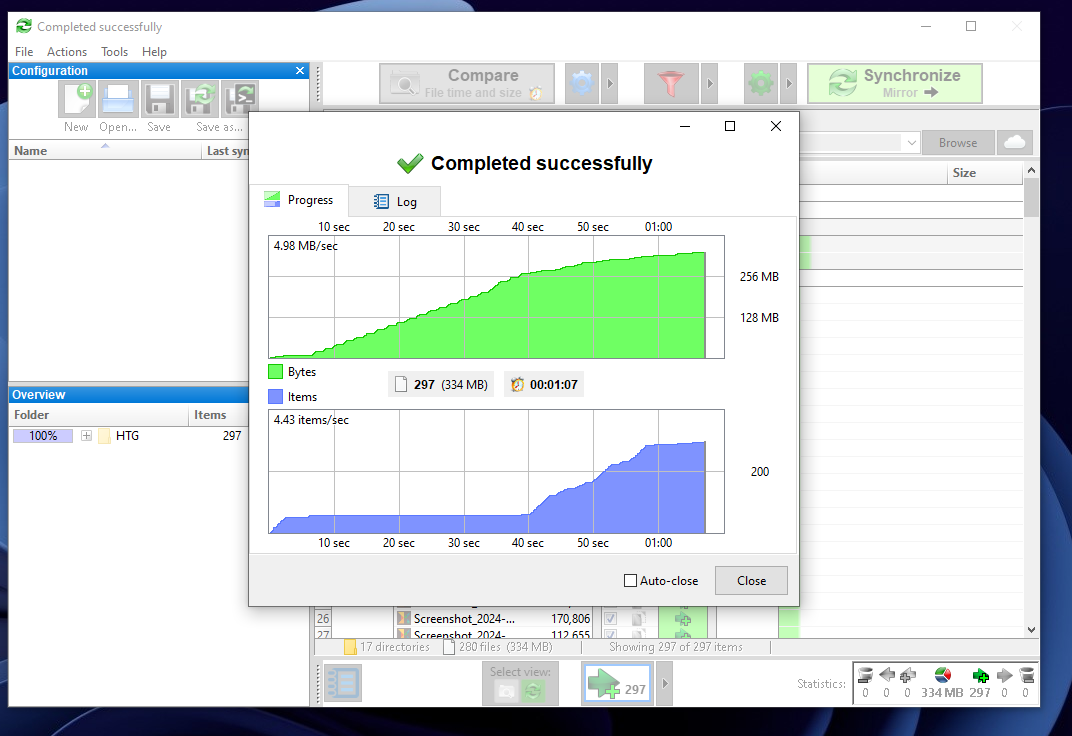The image size is (1072, 736).
Task: Enable the Auto-close checkbox
Action: [x=630, y=581]
